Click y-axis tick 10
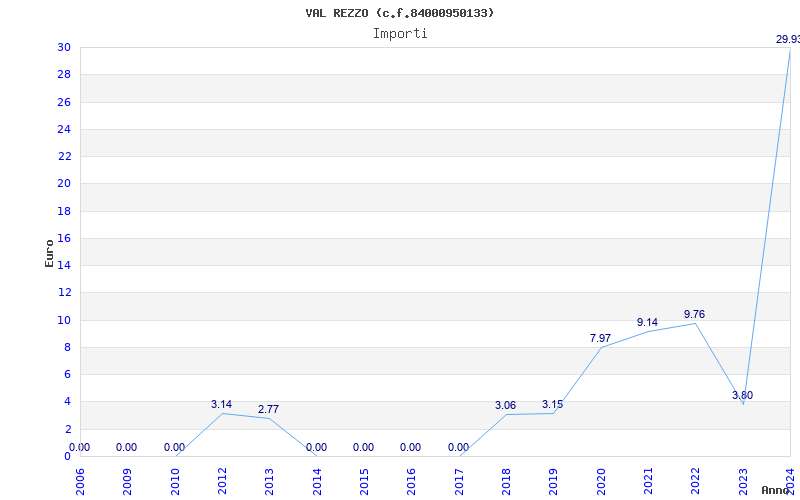The width and height of the screenshot is (800, 500). 64,320
